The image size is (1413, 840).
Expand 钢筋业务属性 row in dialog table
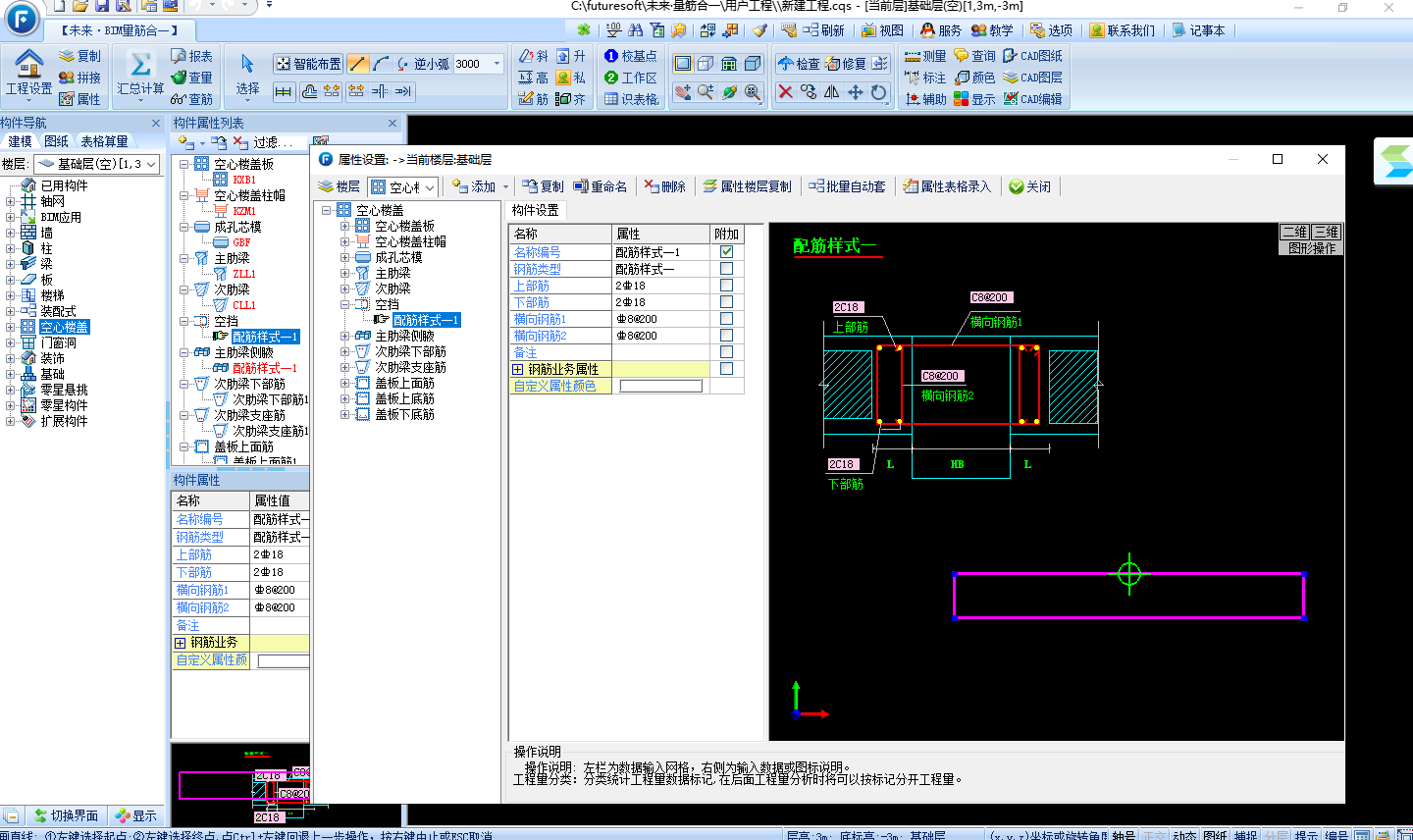point(518,369)
